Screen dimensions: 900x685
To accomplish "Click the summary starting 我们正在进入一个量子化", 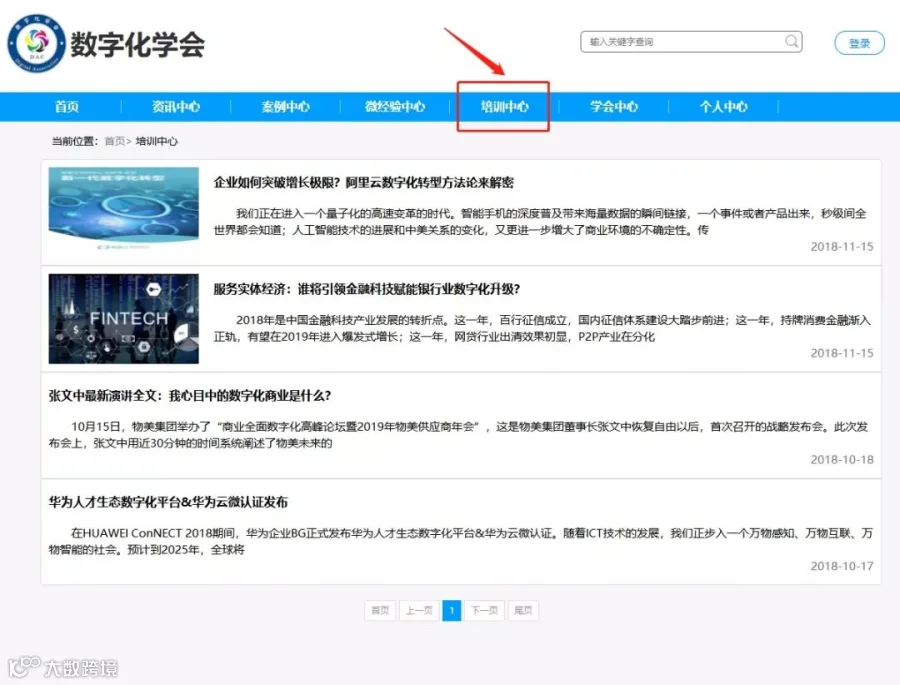I will [x=540, y=222].
